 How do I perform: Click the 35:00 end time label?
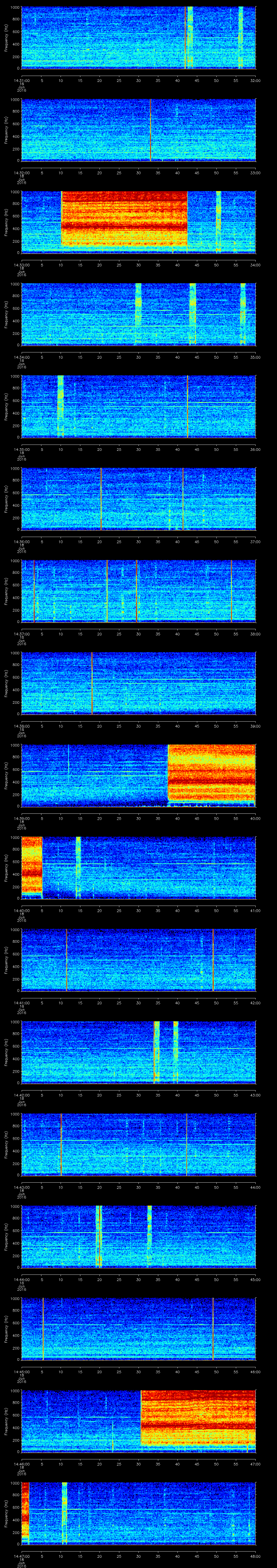(x=255, y=357)
